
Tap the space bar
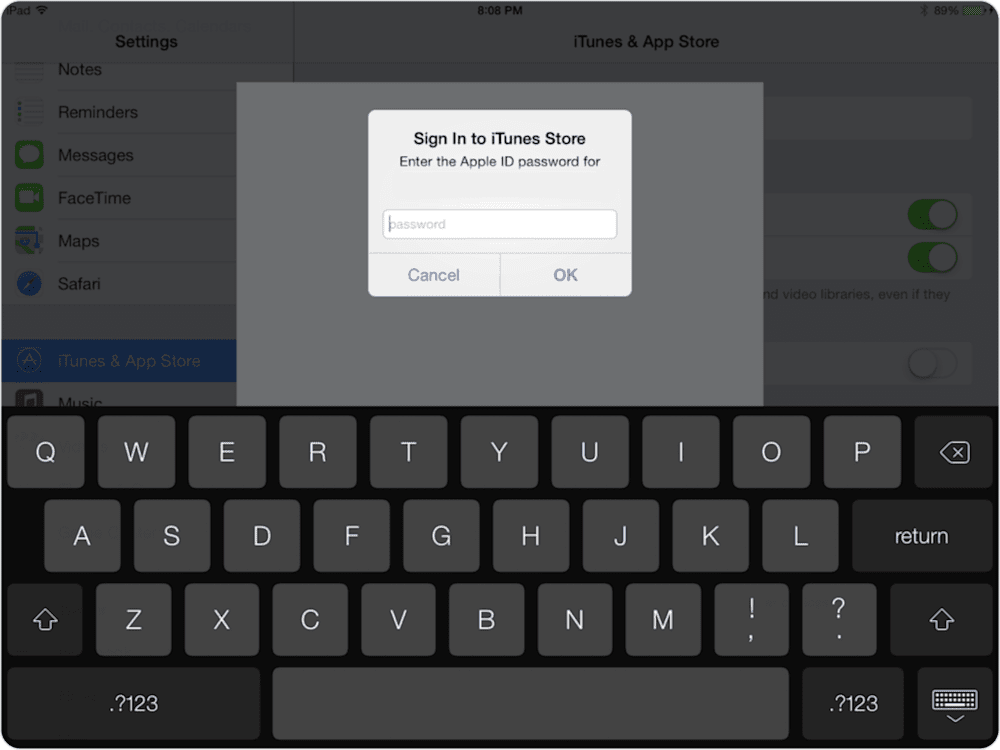(531, 704)
